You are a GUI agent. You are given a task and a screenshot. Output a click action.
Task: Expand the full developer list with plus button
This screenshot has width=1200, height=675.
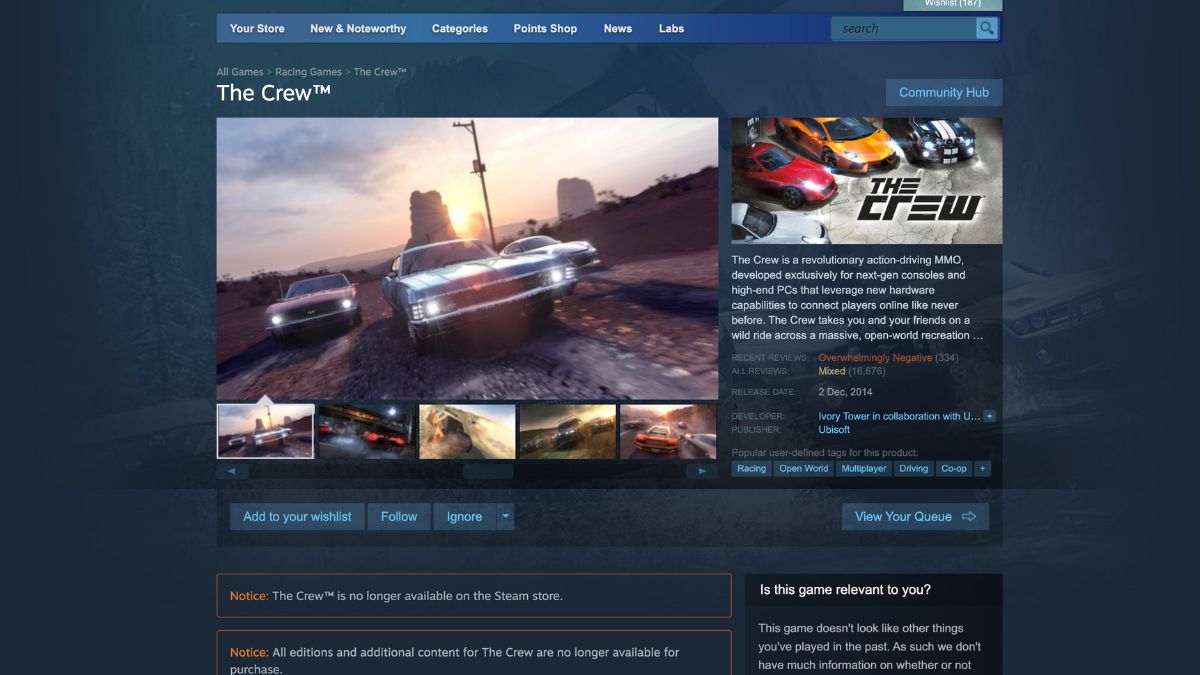[987, 416]
